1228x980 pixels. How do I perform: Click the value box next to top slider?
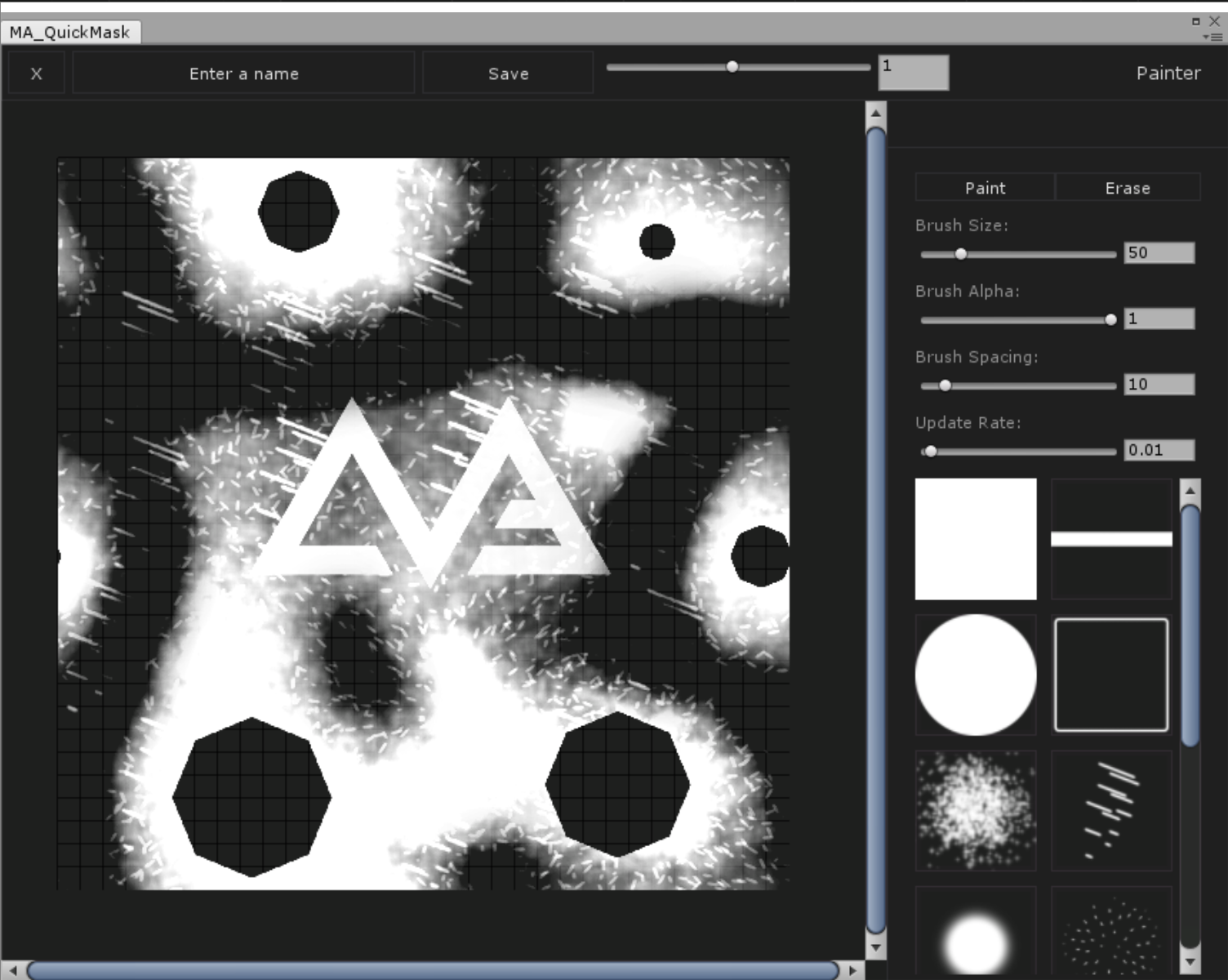click(x=914, y=72)
